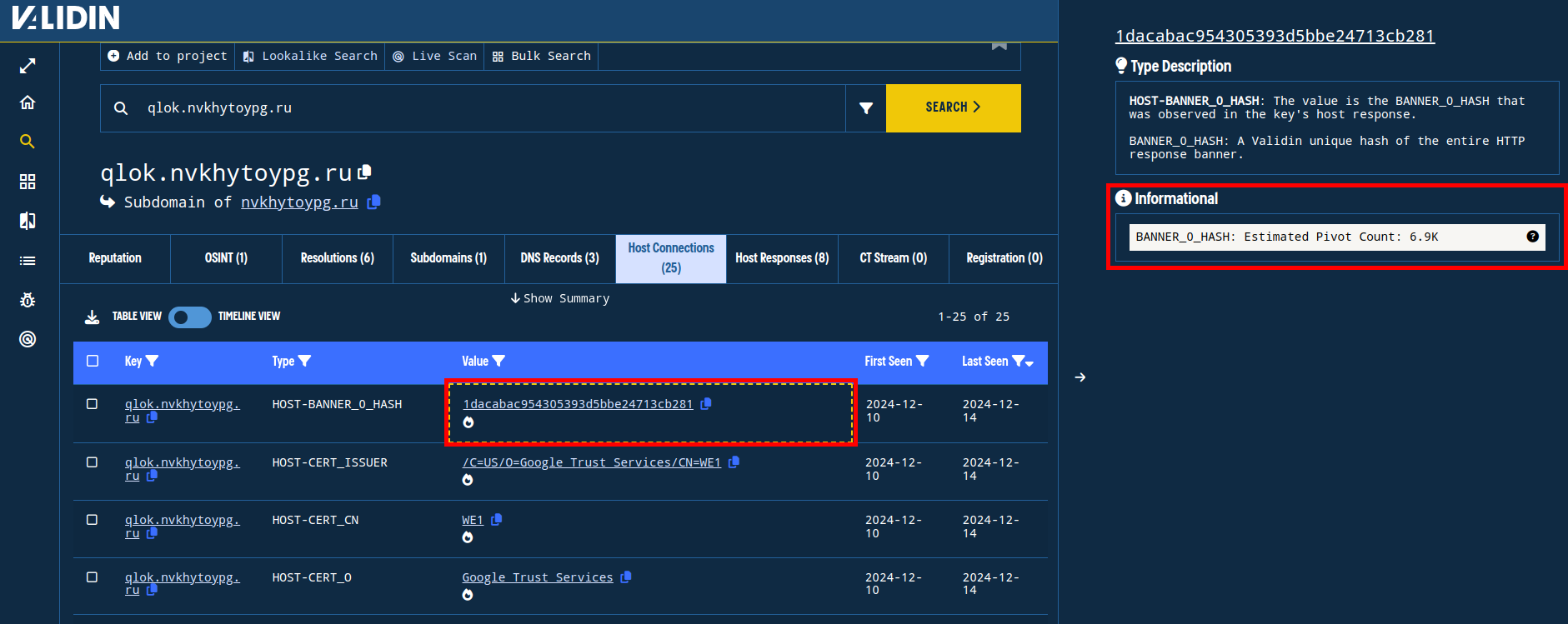Image resolution: width=1568 pixels, height=624 pixels.
Task: Click flame icon under WE1
Action: pyautogui.click(x=468, y=537)
